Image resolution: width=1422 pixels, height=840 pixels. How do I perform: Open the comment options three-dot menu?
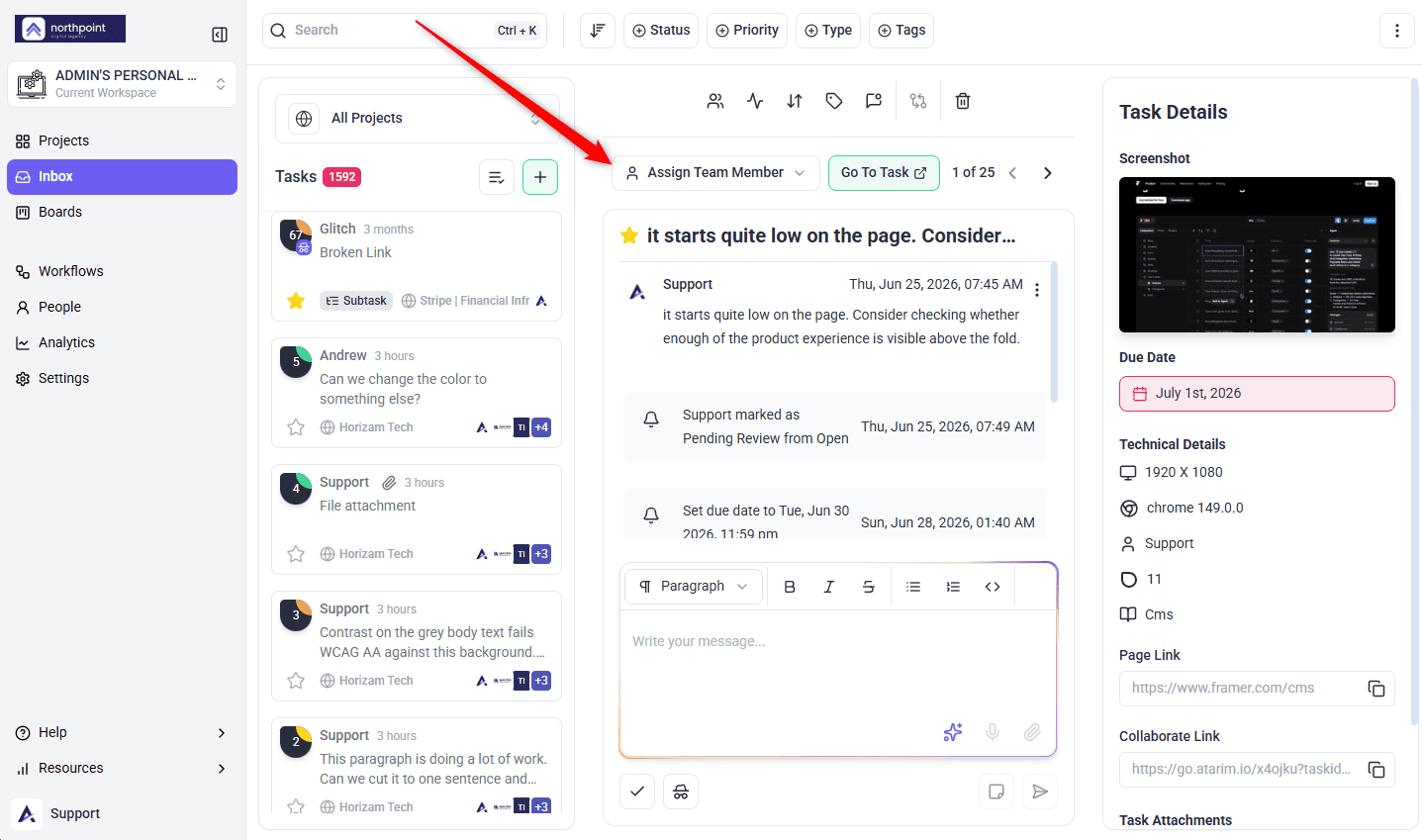1036,290
